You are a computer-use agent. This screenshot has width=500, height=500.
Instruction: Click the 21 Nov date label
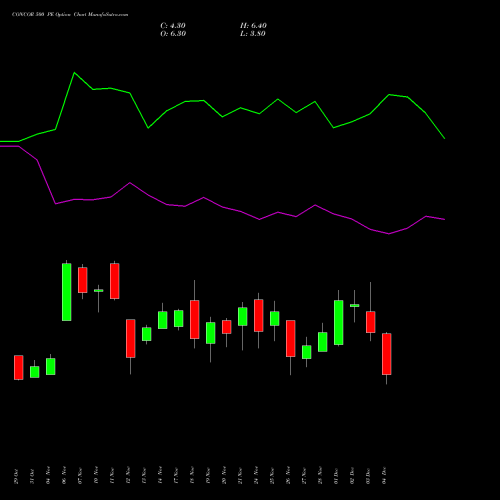pyautogui.click(x=240, y=475)
